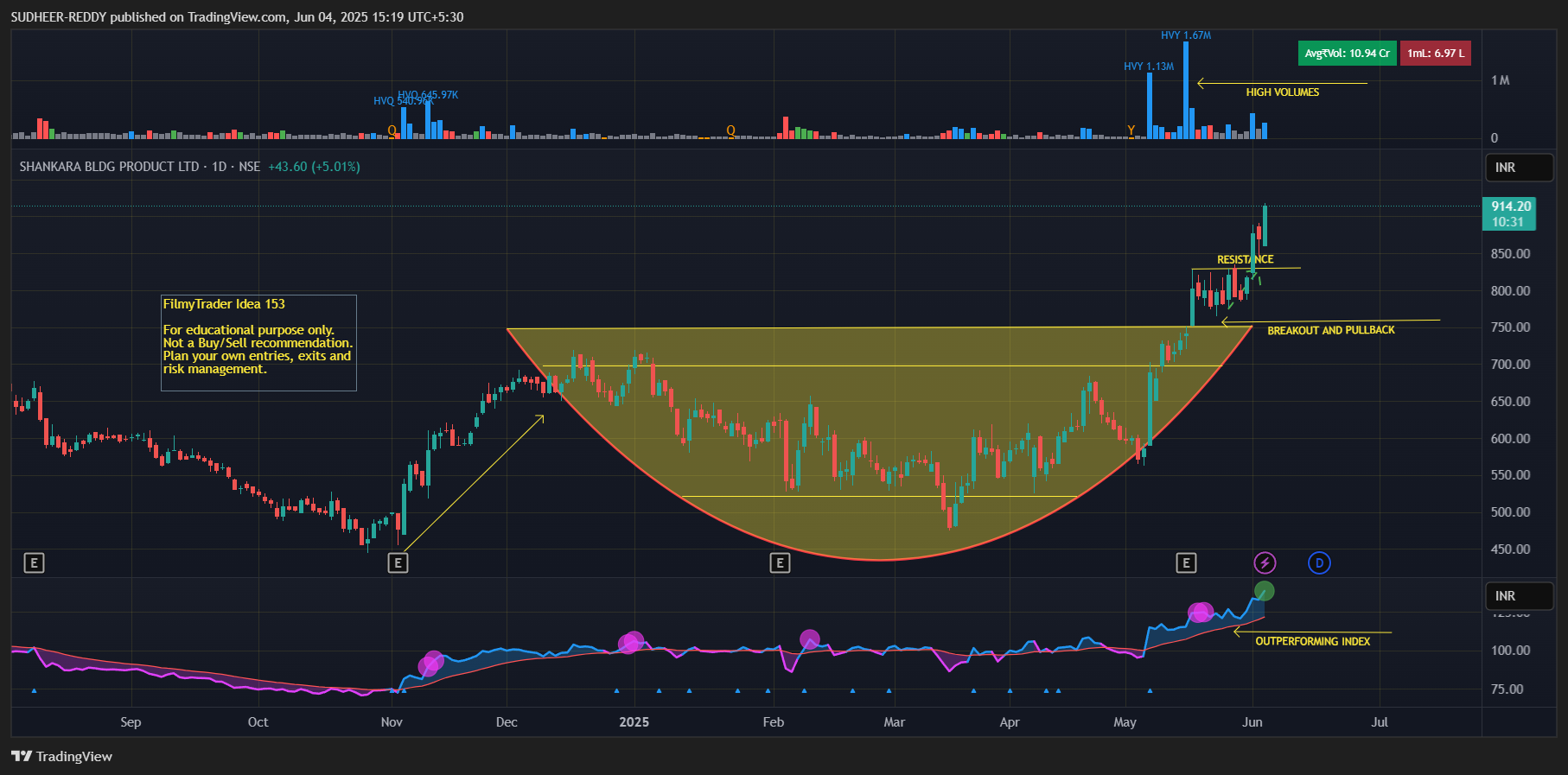Click the earnings E marker under February

coord(780,563)
